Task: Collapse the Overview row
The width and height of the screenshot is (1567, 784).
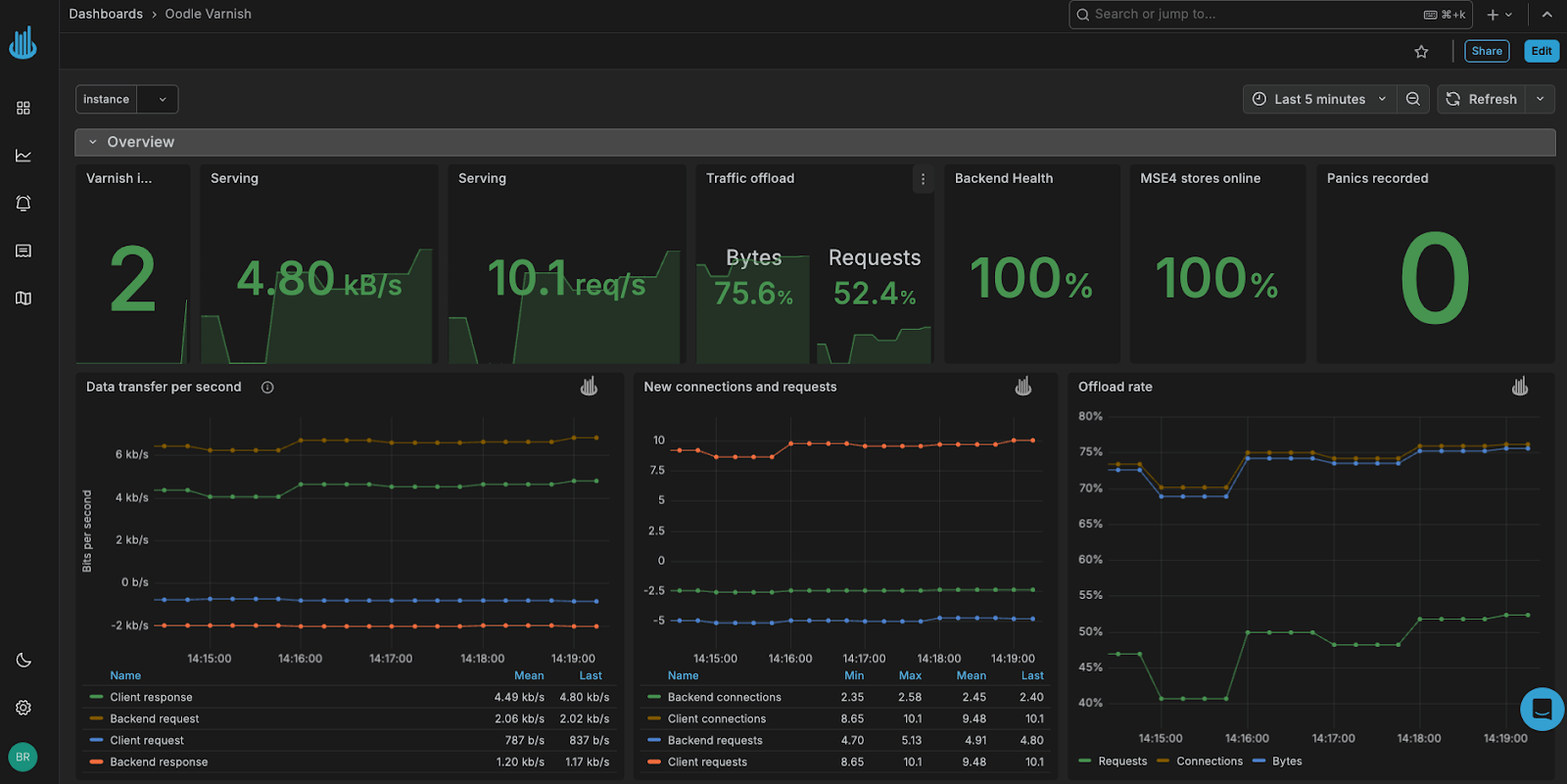Action: click(x=93, y=142)
